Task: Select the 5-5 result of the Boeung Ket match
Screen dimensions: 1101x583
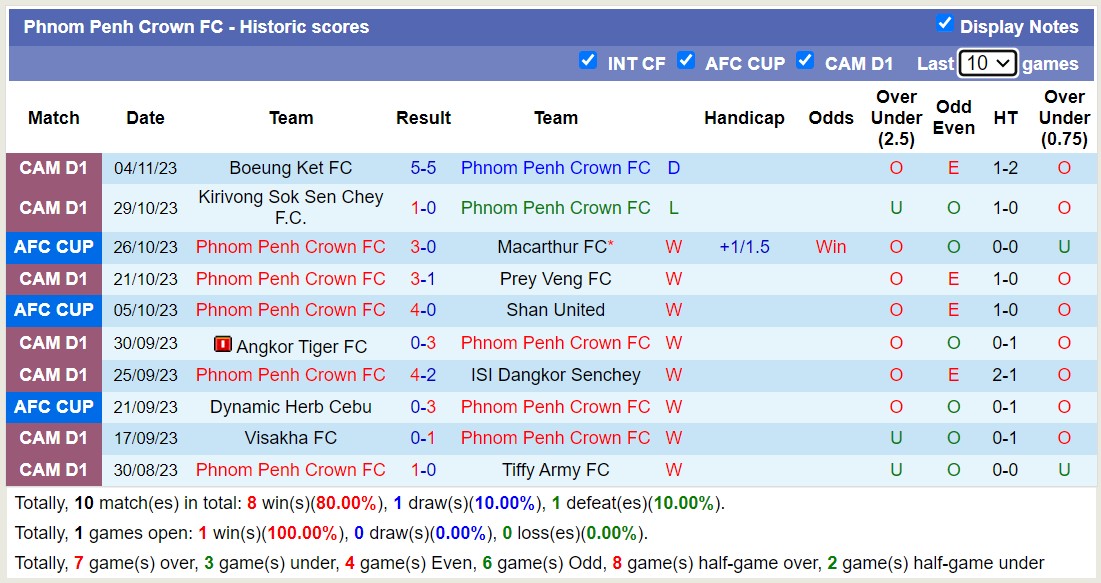Action: coord(423,168)
